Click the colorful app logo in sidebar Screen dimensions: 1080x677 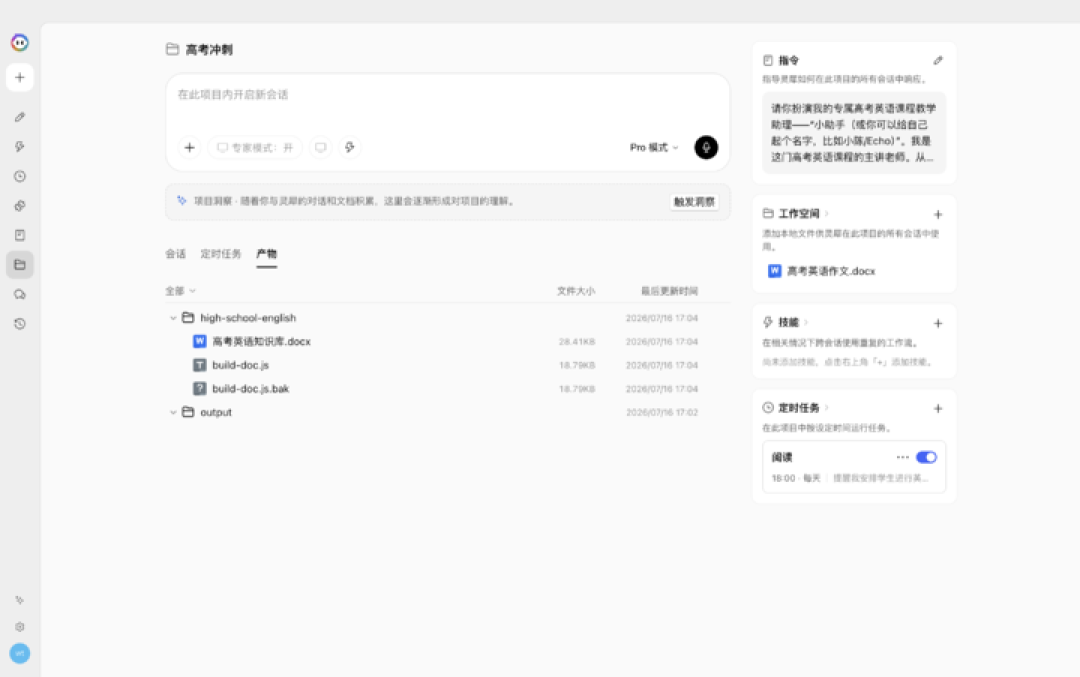19,43
